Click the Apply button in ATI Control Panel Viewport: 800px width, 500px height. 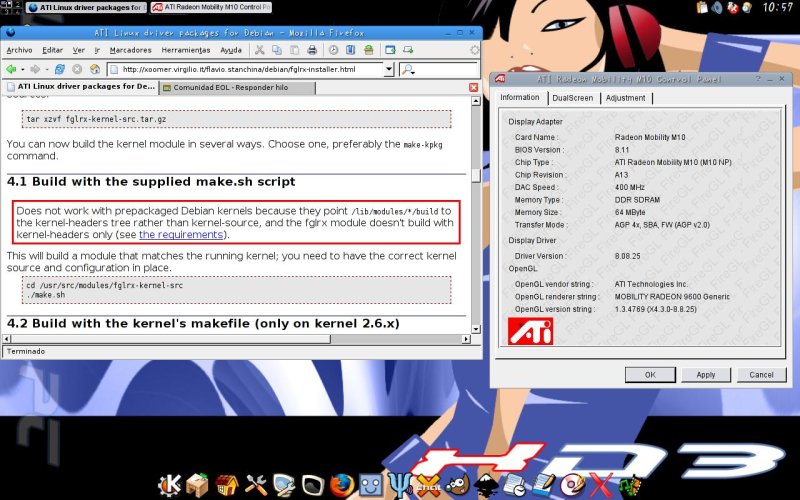pos(706,374)
